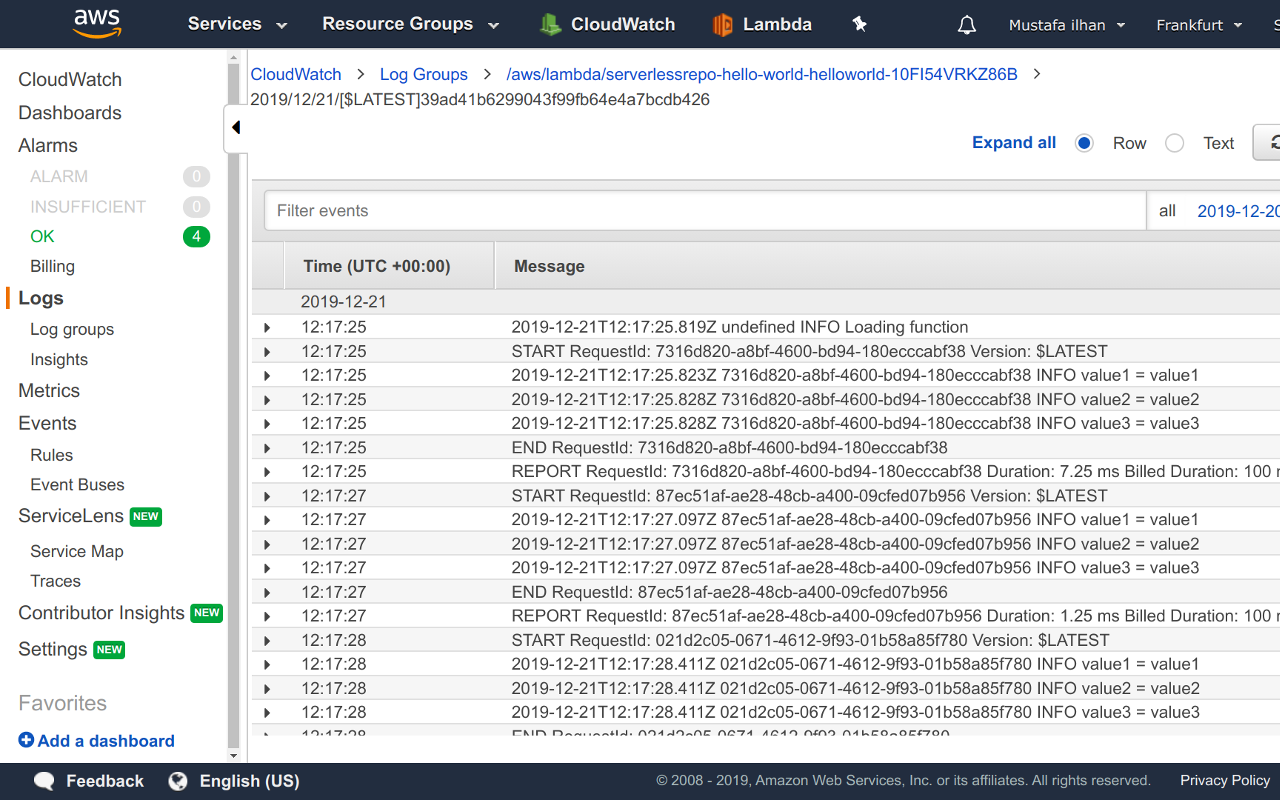The image size is (1280, 800).
Task: Open the helloworld Lambda log group breadcrumb
Action: [x=762, y=74]
